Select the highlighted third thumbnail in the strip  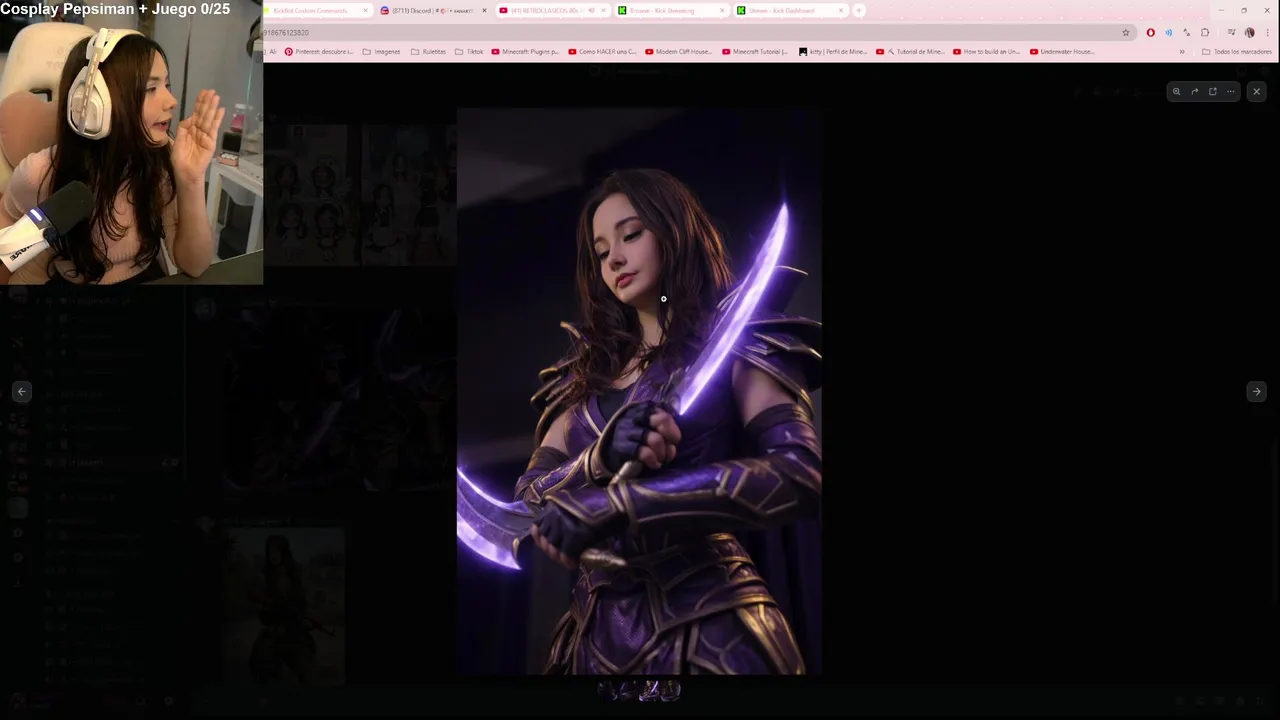pos(649,689)
